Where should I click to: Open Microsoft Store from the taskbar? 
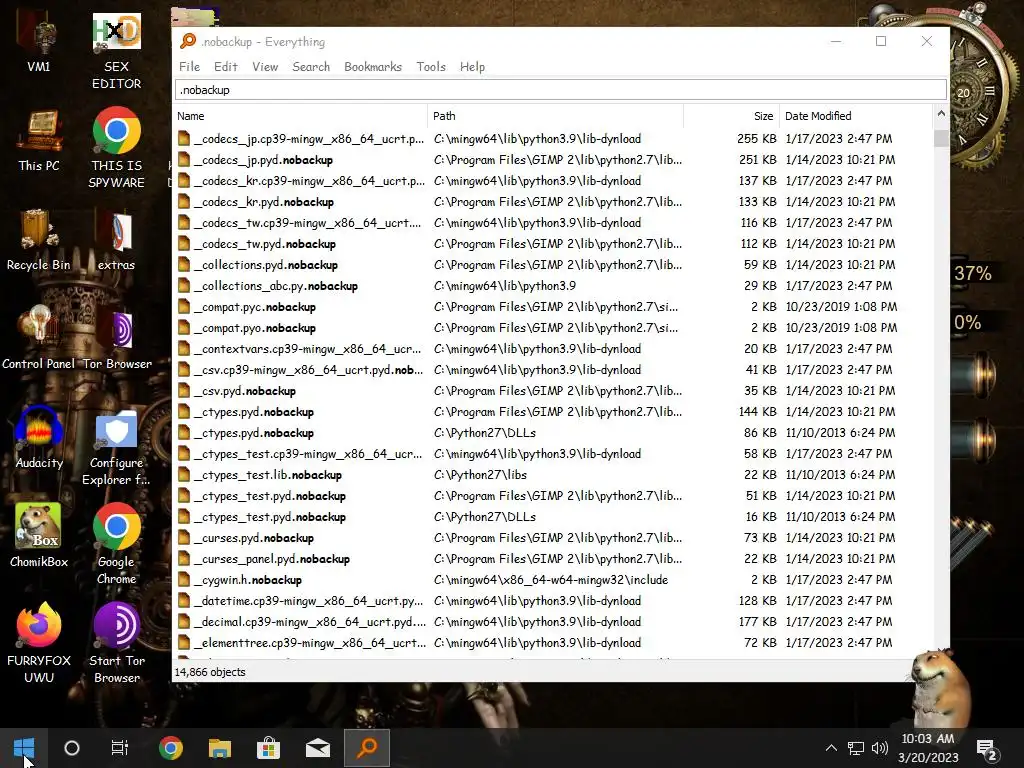pos(268,748)
